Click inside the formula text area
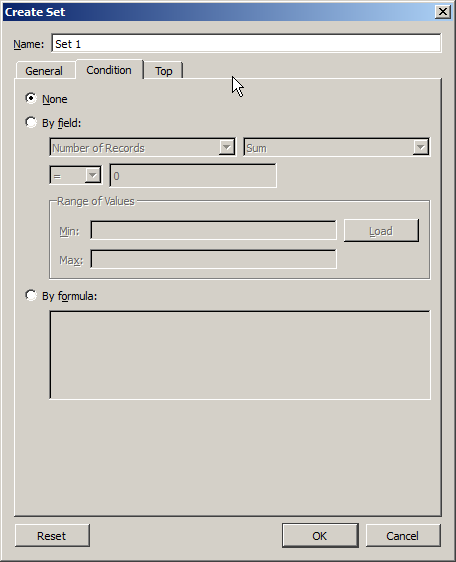Viewport: 456px width, 562px height. click(240, 355)
